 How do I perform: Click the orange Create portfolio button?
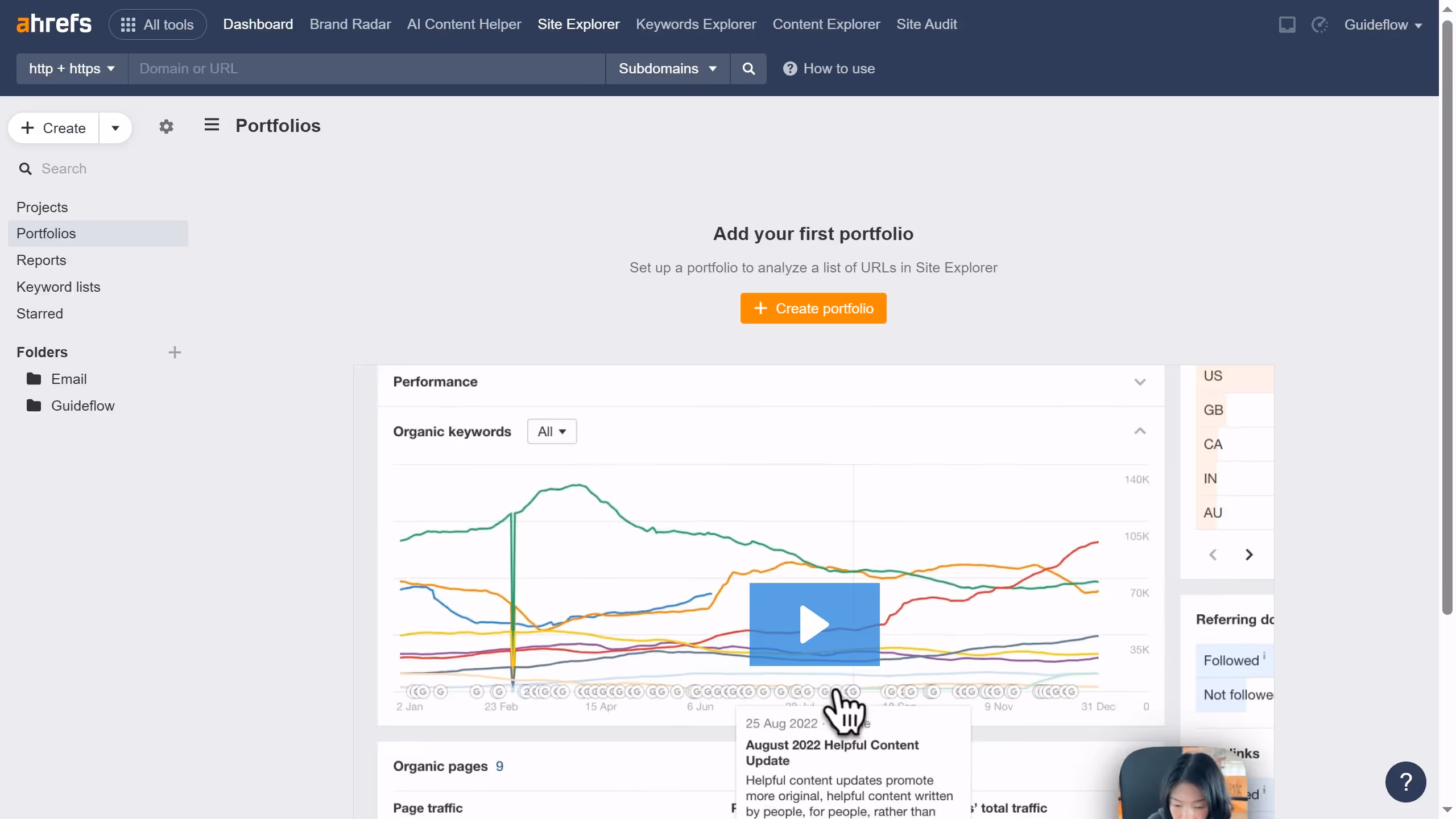click(813, 308)
